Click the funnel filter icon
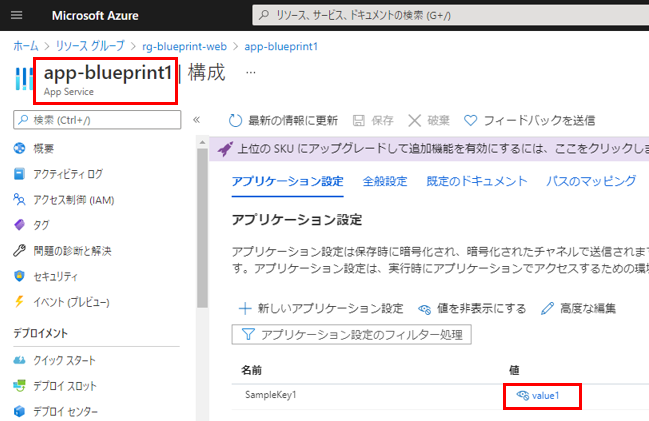 pos(248,334)
